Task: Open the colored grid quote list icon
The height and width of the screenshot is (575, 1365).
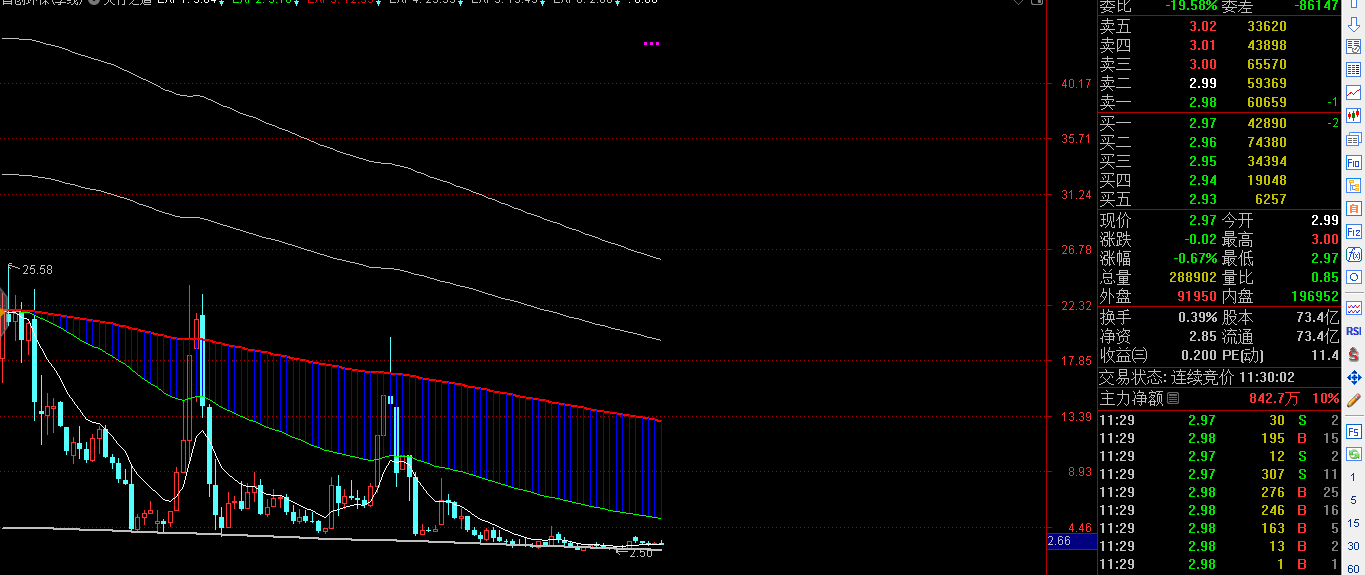Action: pos(1354,70)
